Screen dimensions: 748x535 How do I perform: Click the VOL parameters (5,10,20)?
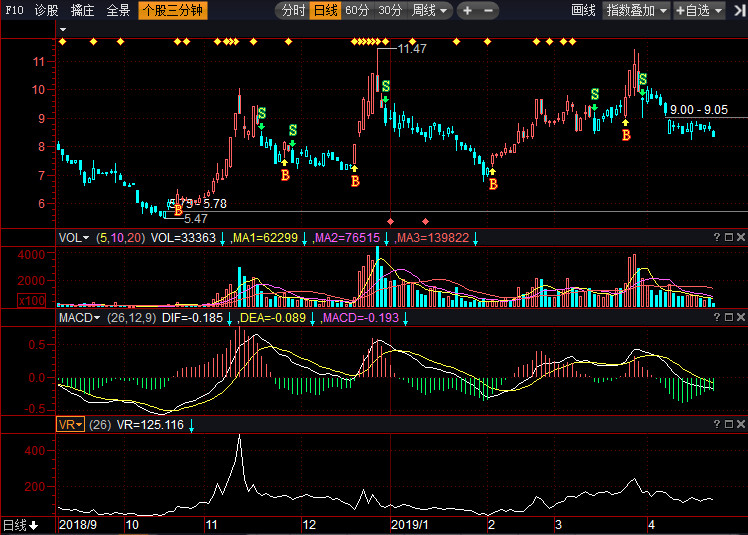tap(120, 238)
